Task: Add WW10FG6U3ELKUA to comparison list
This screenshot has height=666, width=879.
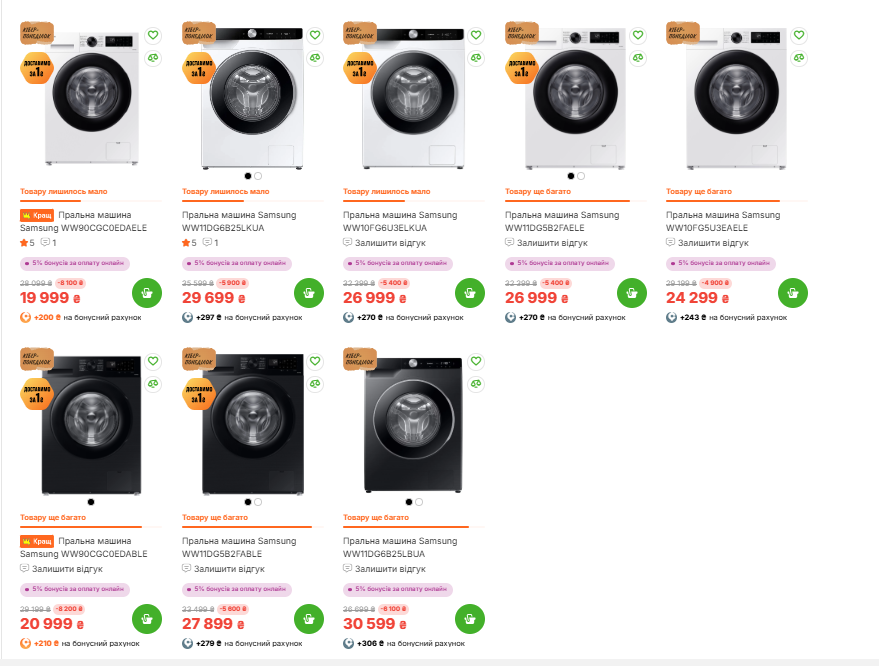Action: click(x=476, y=57)
